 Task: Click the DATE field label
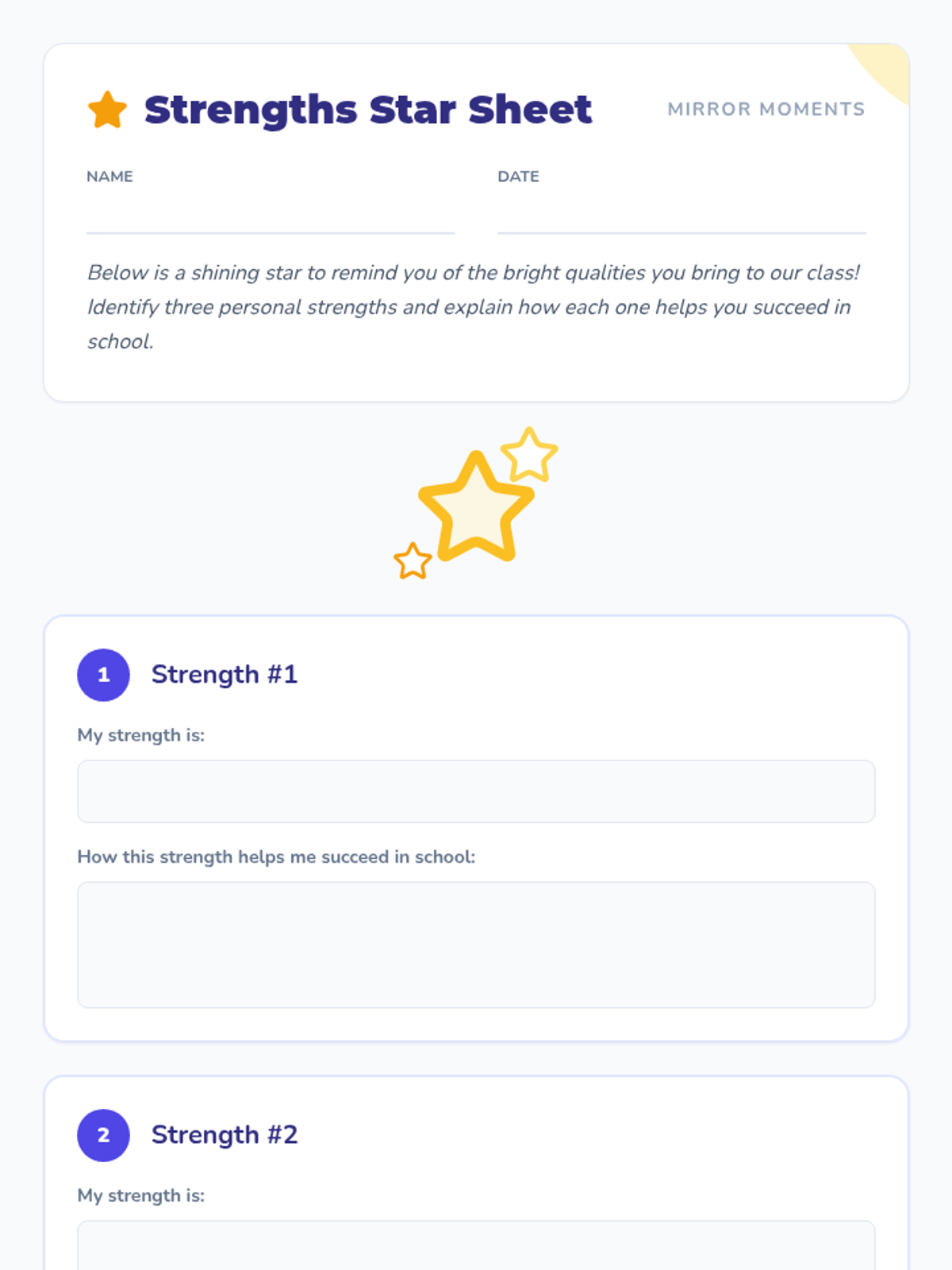(518, 176)
